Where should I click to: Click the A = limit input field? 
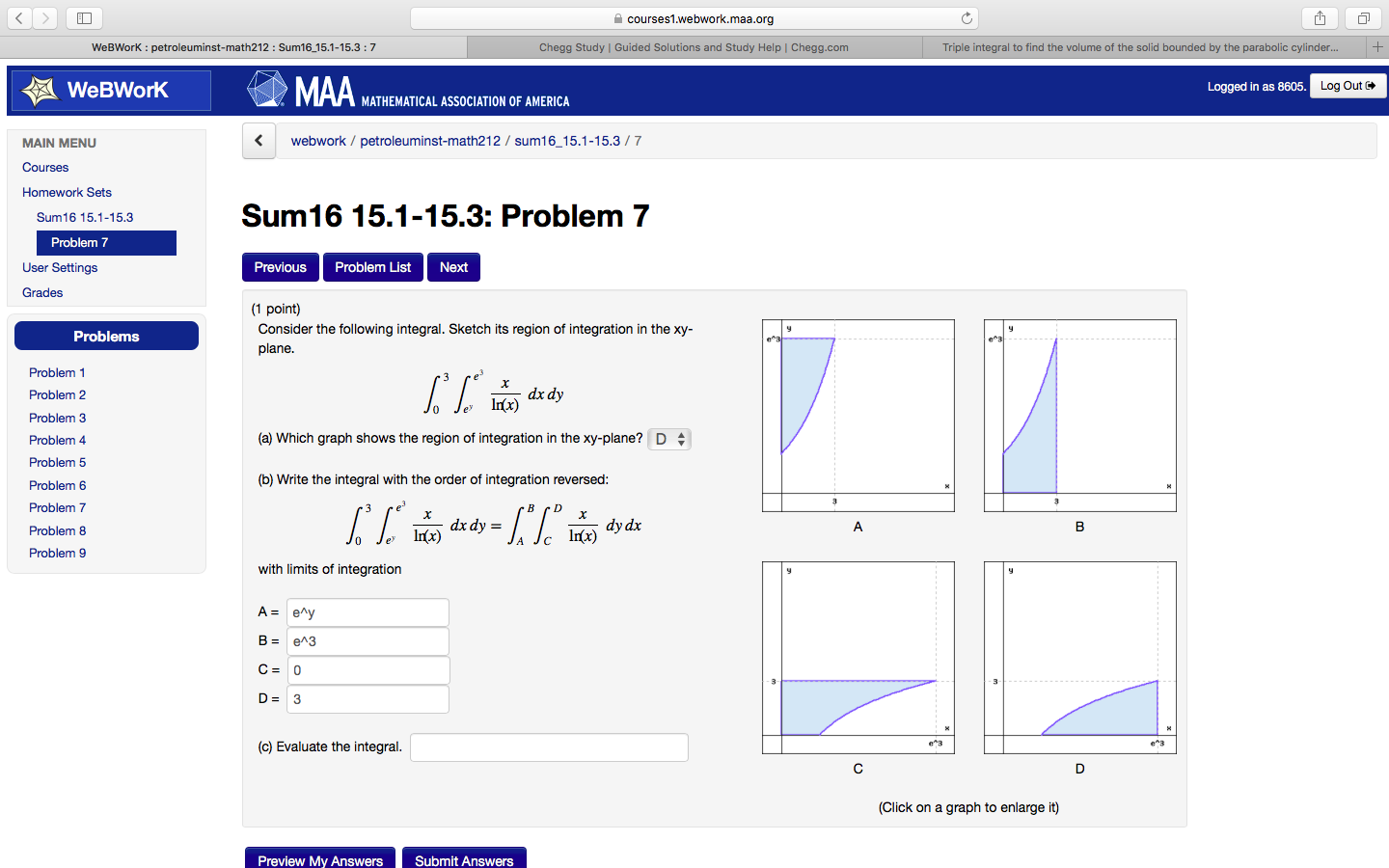(x=368, y=612)
